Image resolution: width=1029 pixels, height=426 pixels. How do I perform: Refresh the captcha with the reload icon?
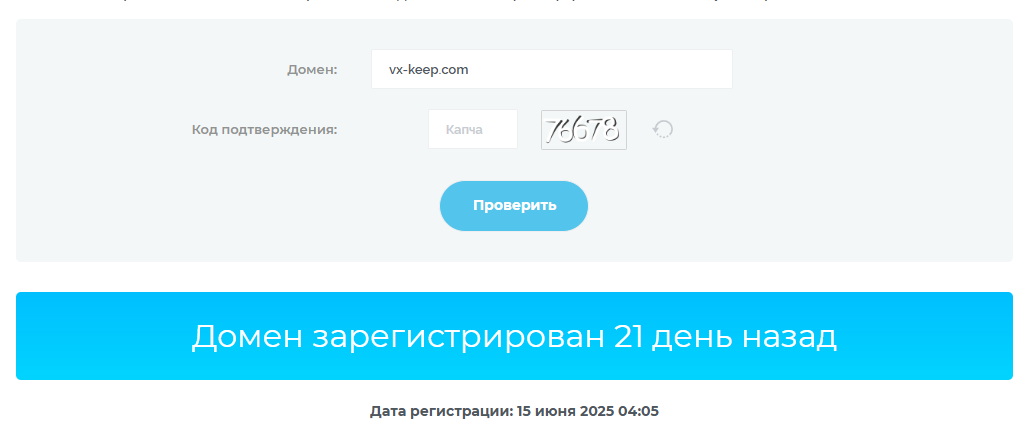pyautogui.click(x=663, y=129)
